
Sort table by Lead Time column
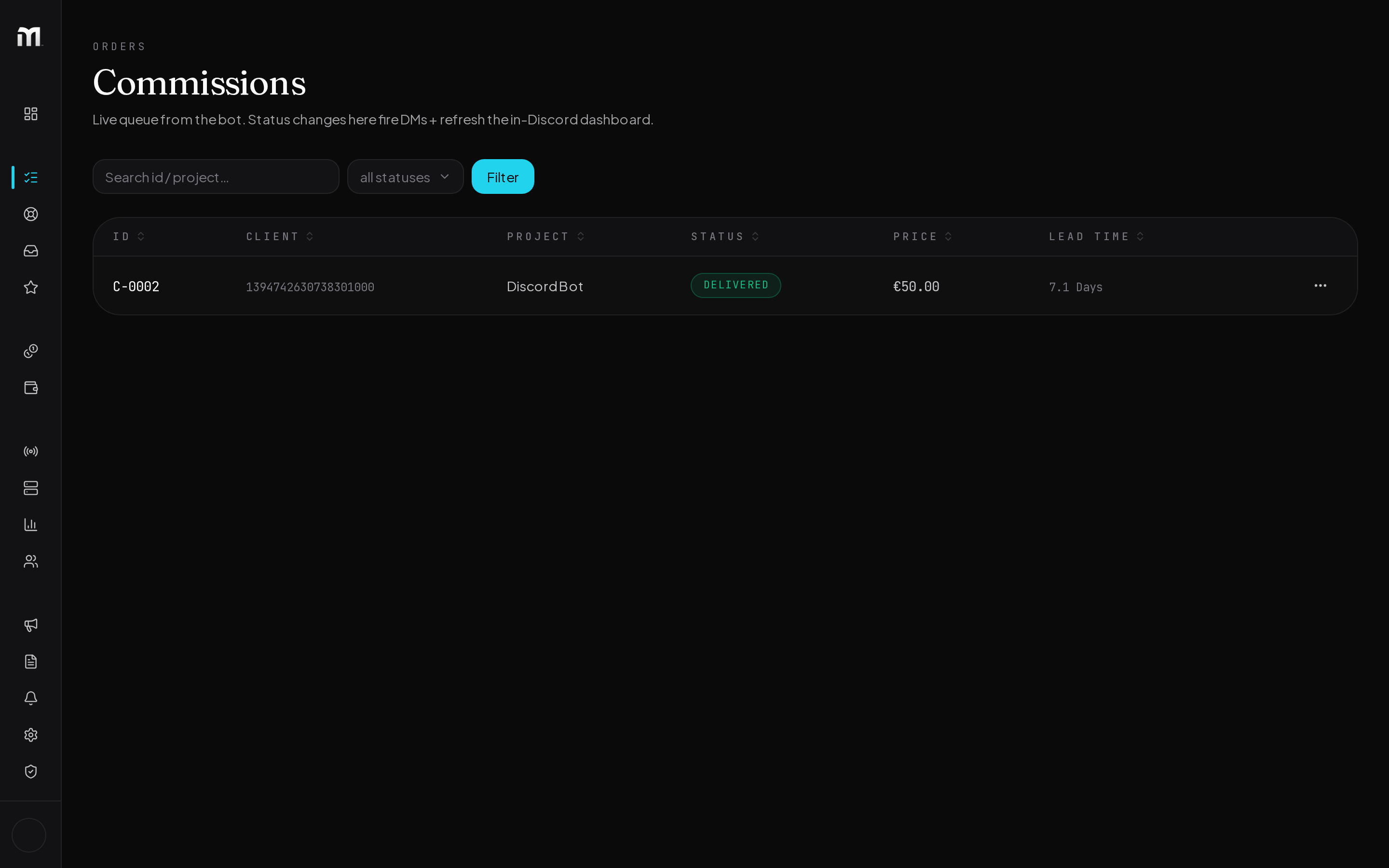(1096, 236)
